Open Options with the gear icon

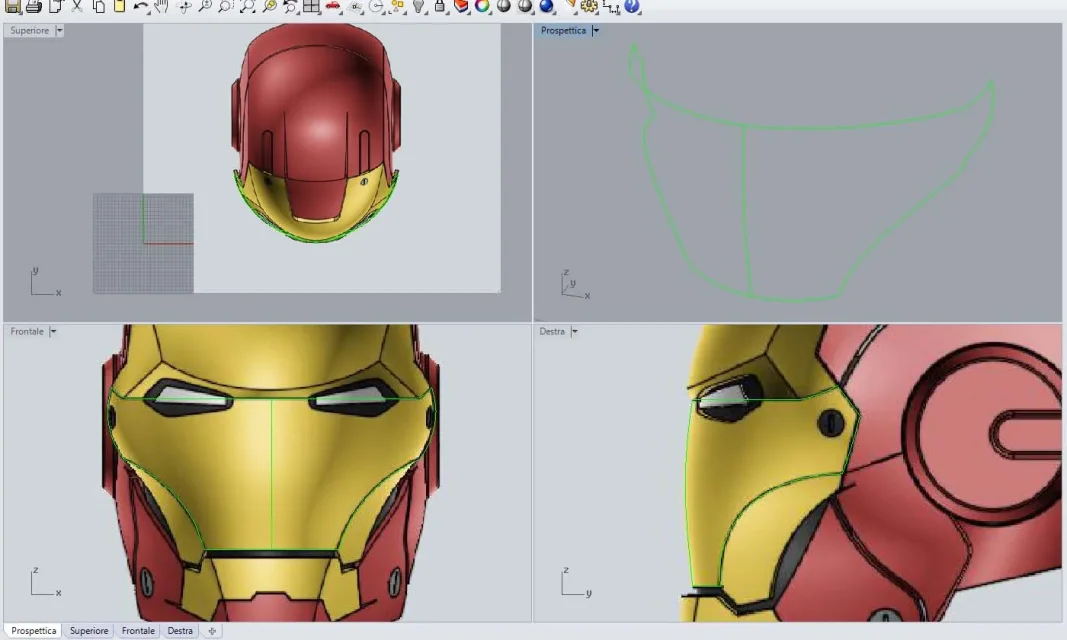point(589,7)
